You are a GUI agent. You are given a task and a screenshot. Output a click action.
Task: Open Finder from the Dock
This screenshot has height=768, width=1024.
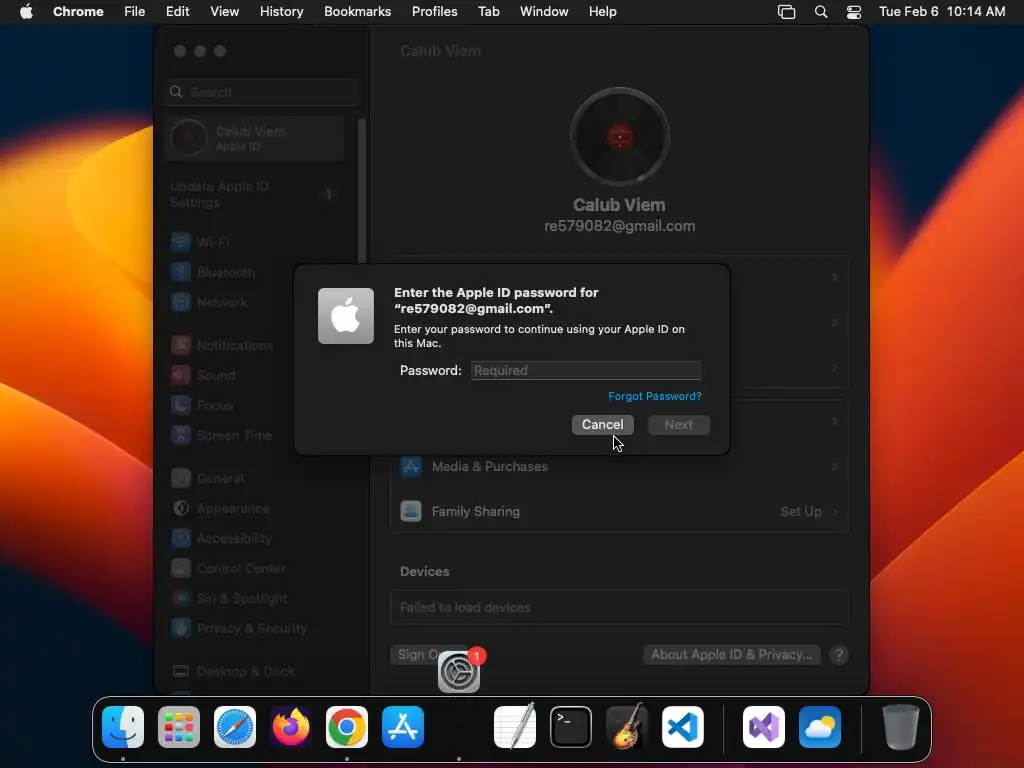(123, 727)
